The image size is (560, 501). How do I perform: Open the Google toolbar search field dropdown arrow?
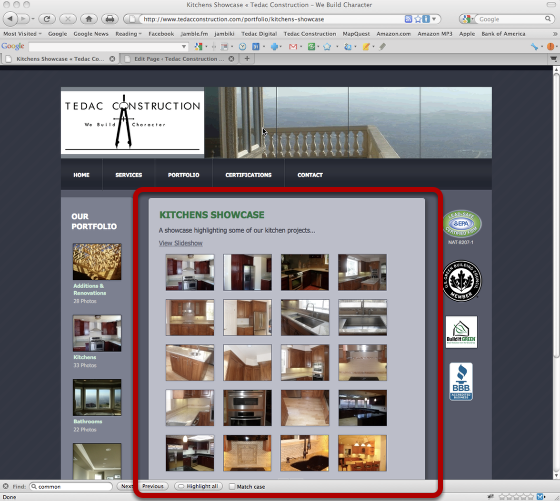184,46
